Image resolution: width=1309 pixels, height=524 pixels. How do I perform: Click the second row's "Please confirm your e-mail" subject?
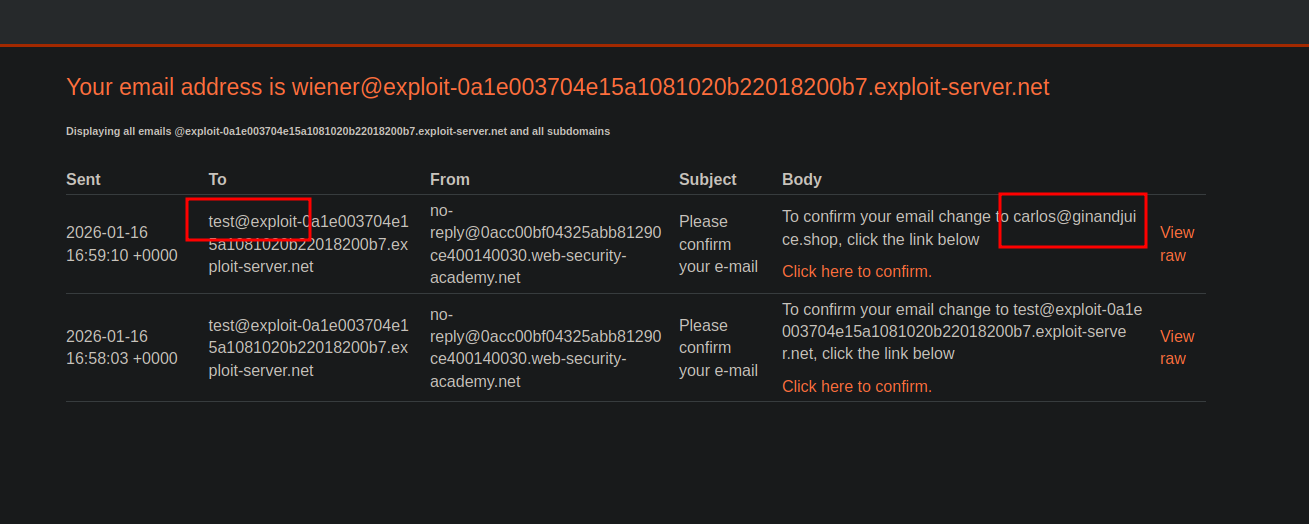(717, 347)
